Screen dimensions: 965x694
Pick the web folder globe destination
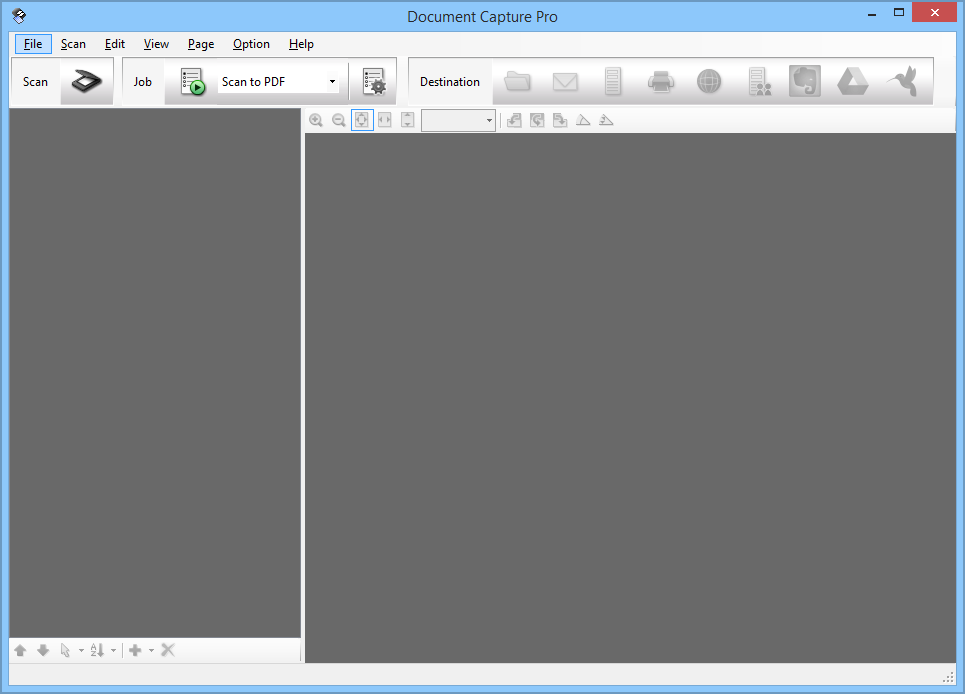pos(708,81)
